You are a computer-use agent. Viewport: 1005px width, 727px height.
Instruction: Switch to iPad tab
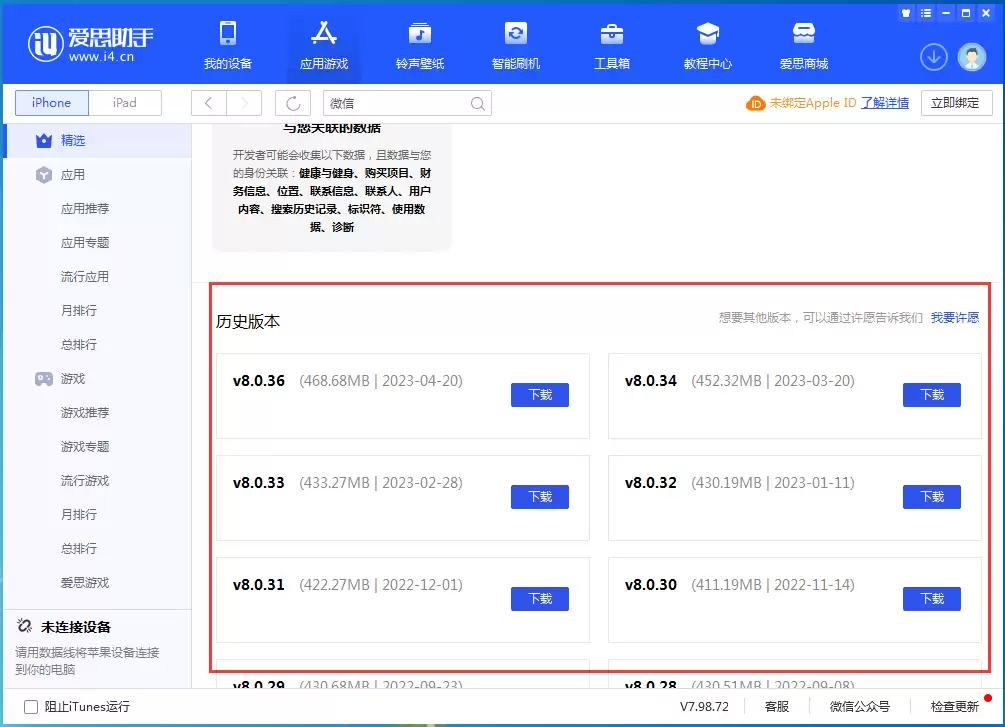[124, 103]
